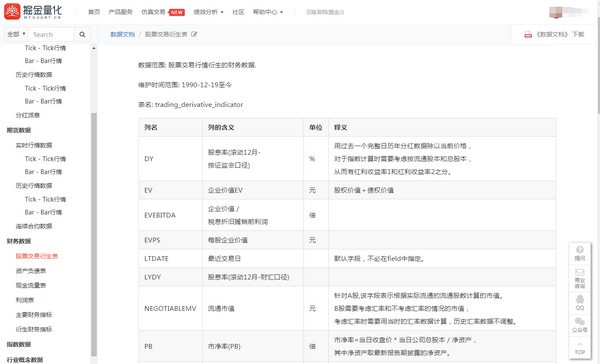Click the sidebar vertical scrollbar thumb

point(94,234)
